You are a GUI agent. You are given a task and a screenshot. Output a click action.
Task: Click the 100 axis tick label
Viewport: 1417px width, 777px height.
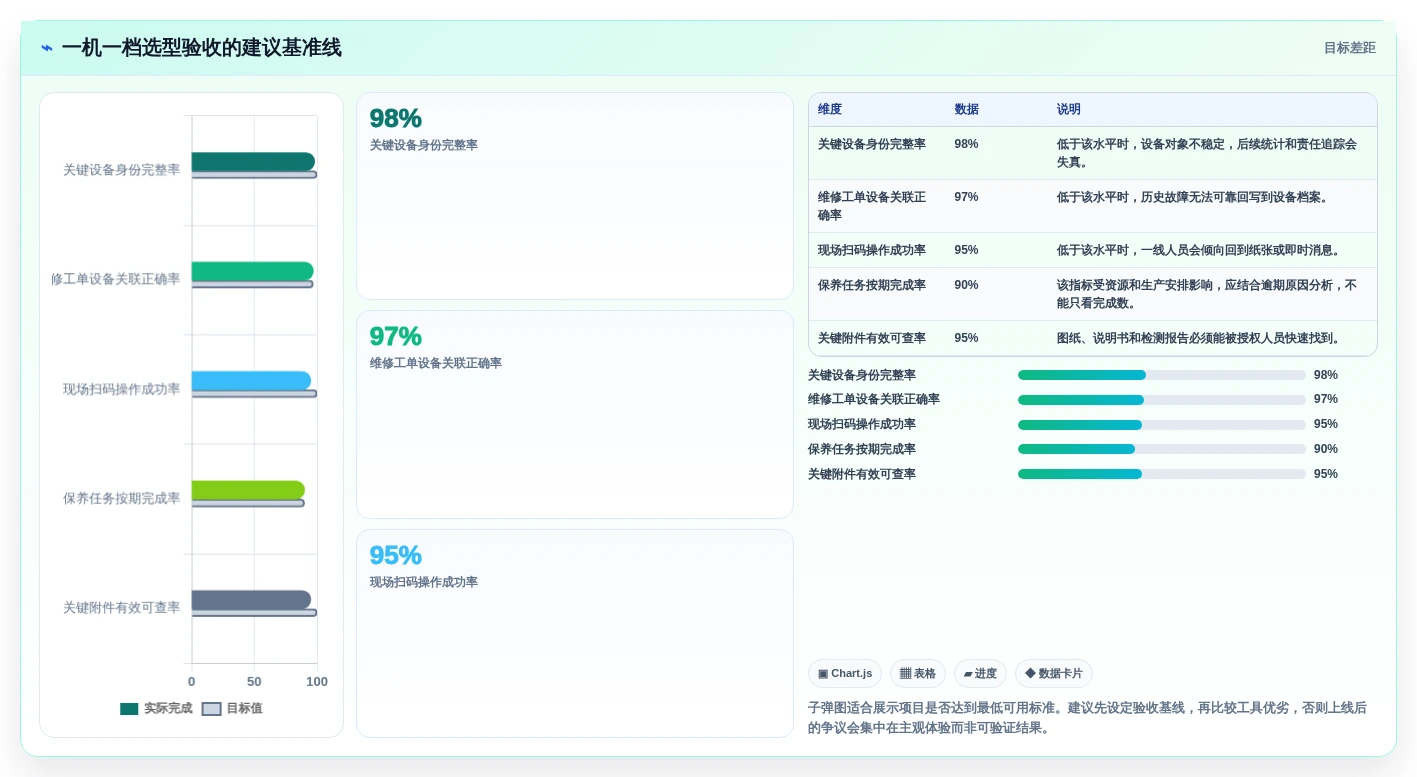pos(317,682)
